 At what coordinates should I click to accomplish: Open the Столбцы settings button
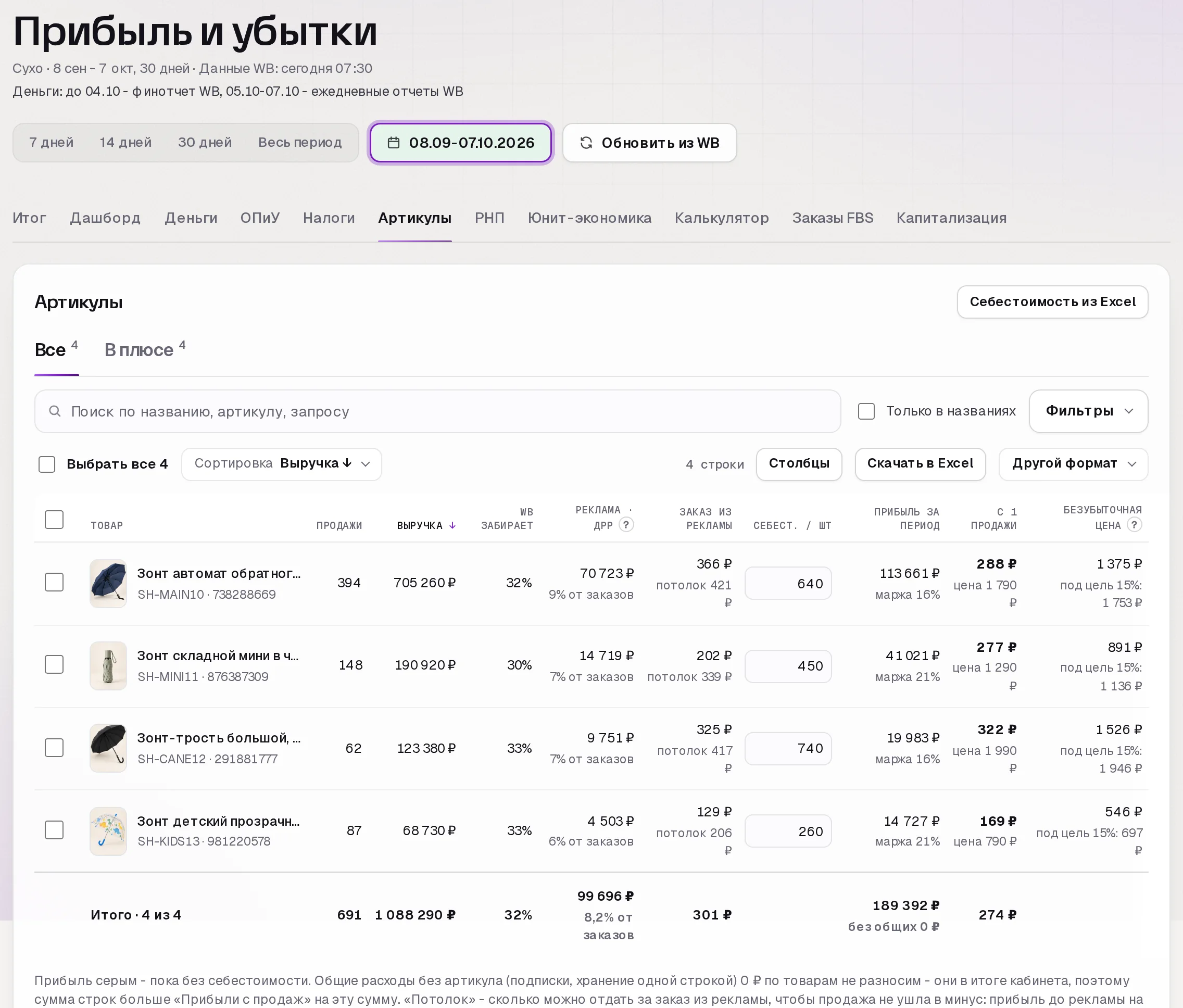[799, 464]
